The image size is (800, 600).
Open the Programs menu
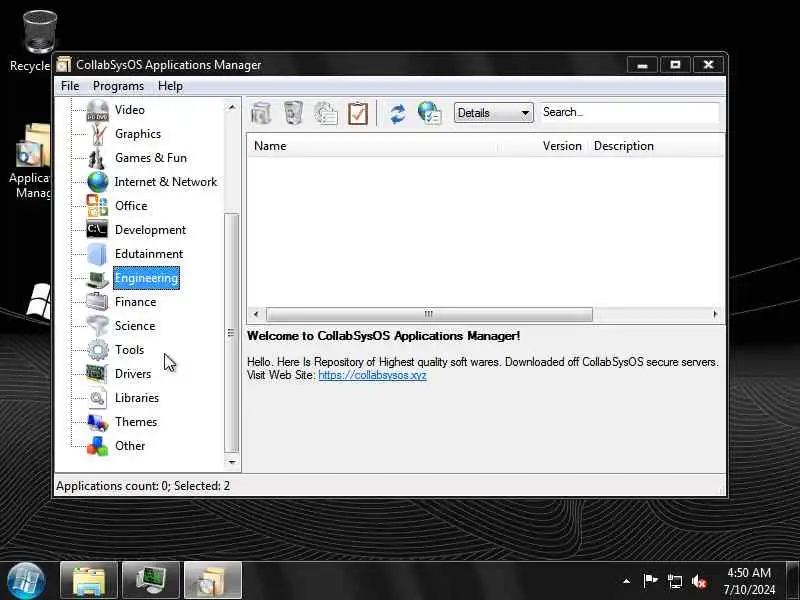[118, 86]
